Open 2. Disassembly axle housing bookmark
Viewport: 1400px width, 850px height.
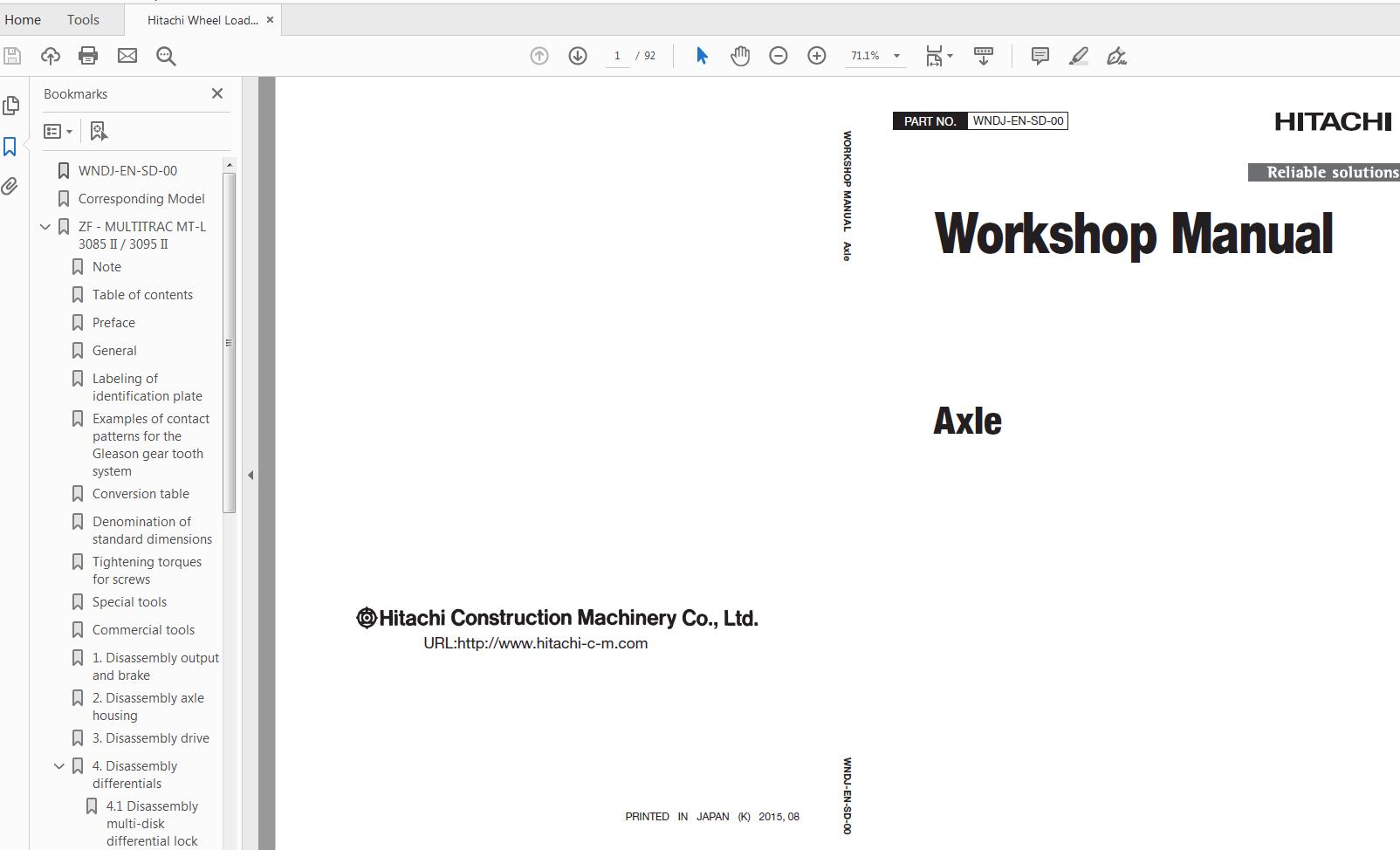coord(148,707)
